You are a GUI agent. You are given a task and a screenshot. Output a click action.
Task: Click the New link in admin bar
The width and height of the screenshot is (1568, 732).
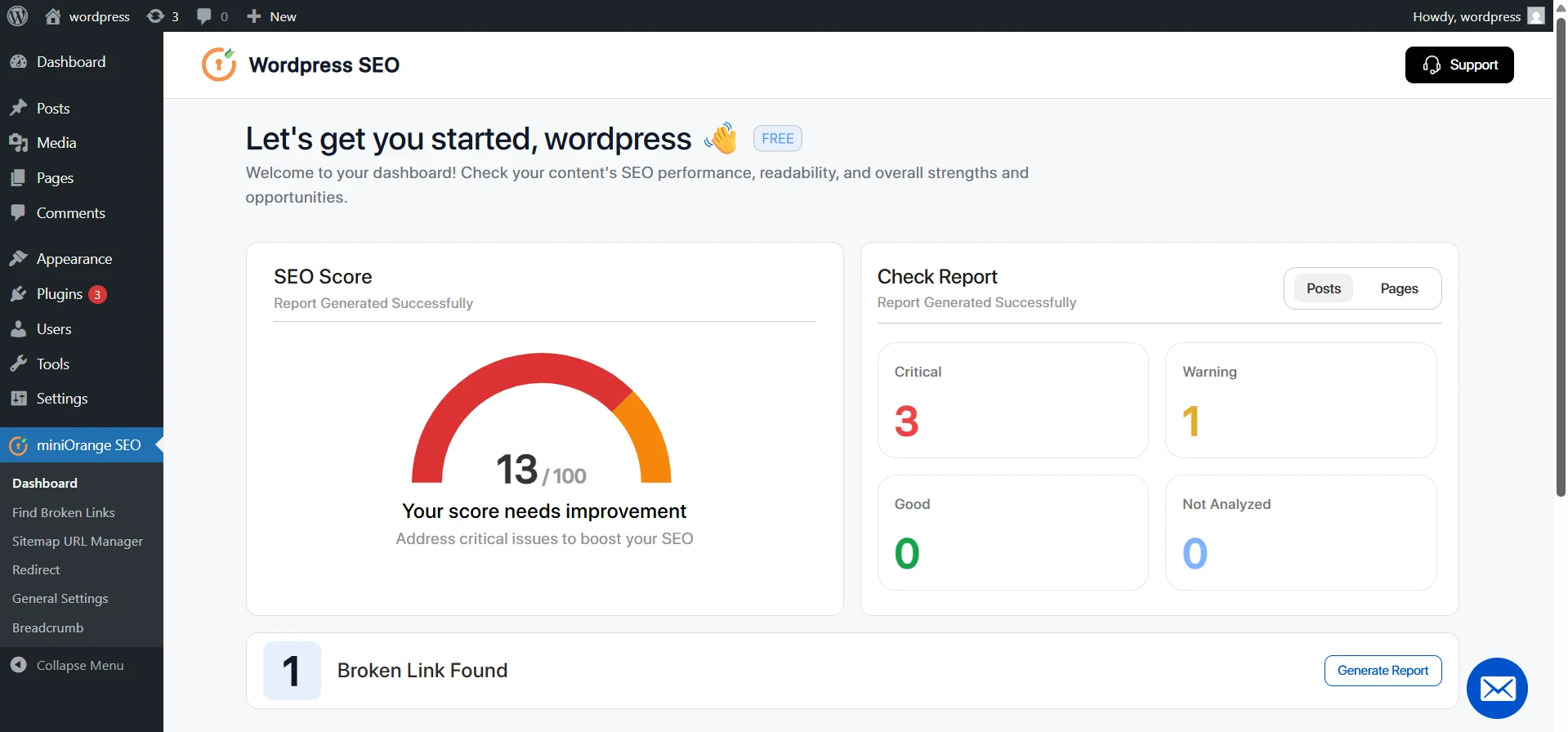(x=283, y=16)
